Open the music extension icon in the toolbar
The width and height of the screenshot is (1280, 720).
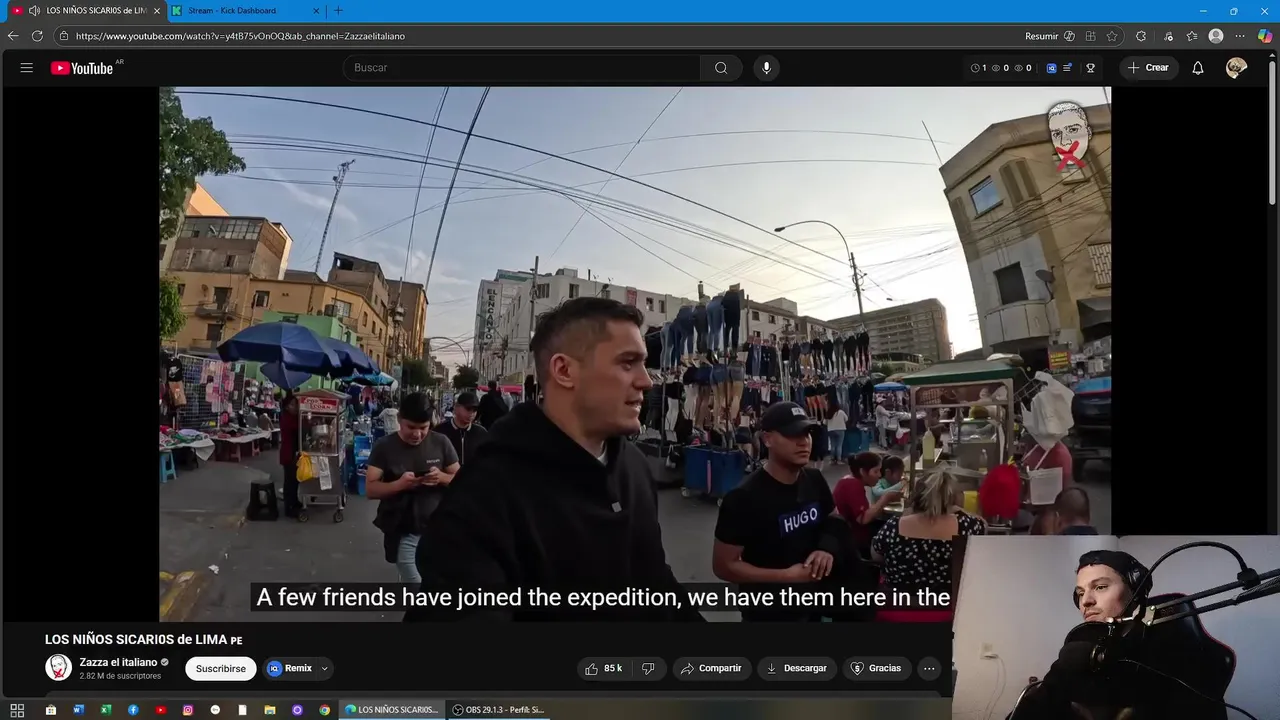coord(1167,36)
